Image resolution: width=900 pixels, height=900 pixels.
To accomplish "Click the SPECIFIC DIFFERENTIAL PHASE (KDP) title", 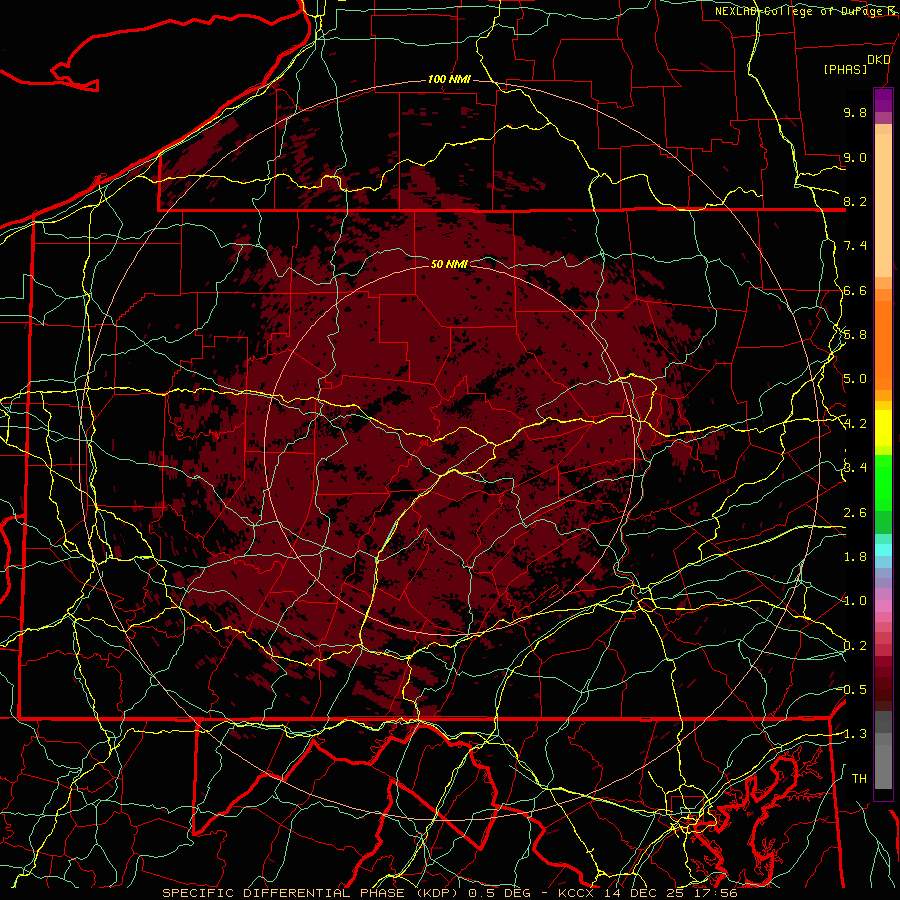I will (312, 893).
